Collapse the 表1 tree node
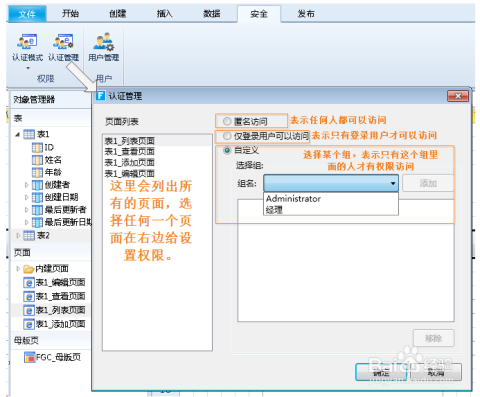The height and width of the screenshot is (397, 480). 18,135
